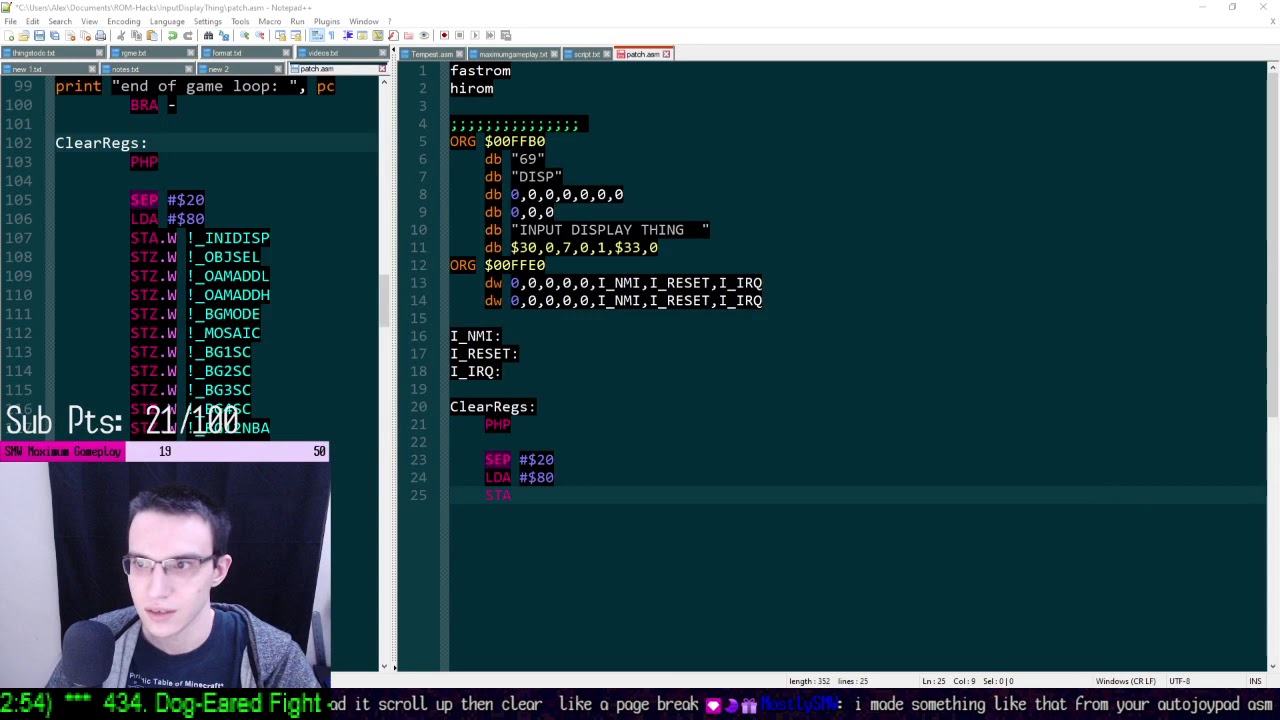Click the Copy toolbar icon
1280x720 pixels.
[x=136, y=35]
